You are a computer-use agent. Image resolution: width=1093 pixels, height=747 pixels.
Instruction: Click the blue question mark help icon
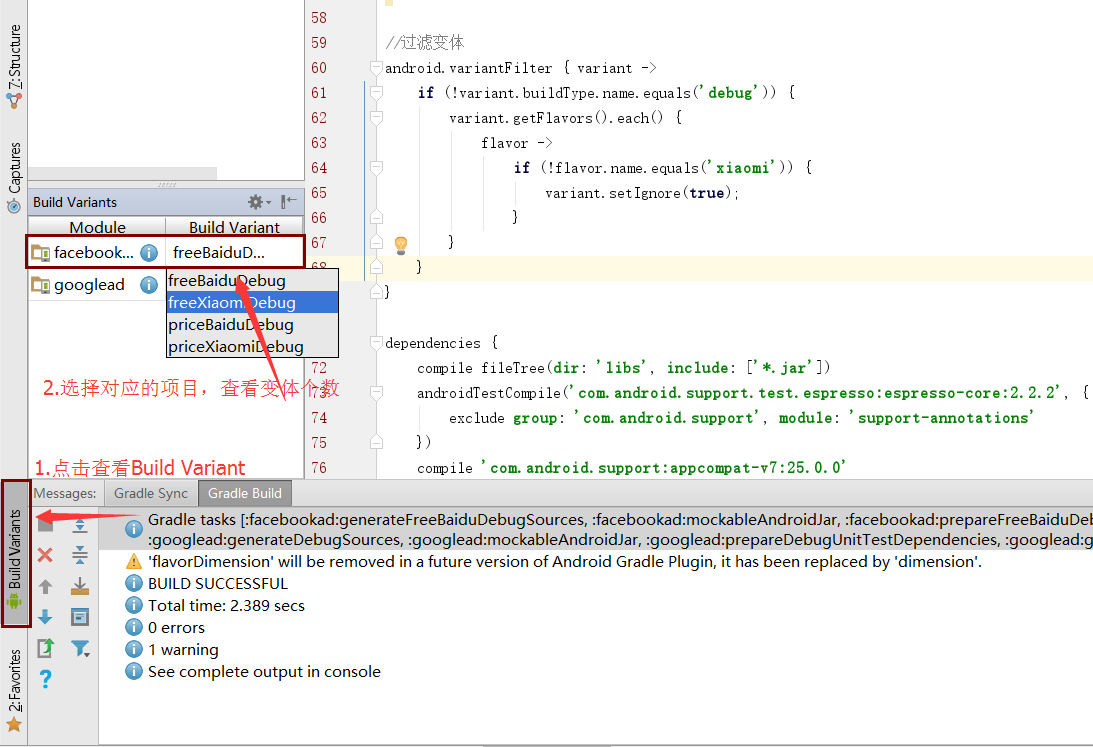tap(45, 680)
